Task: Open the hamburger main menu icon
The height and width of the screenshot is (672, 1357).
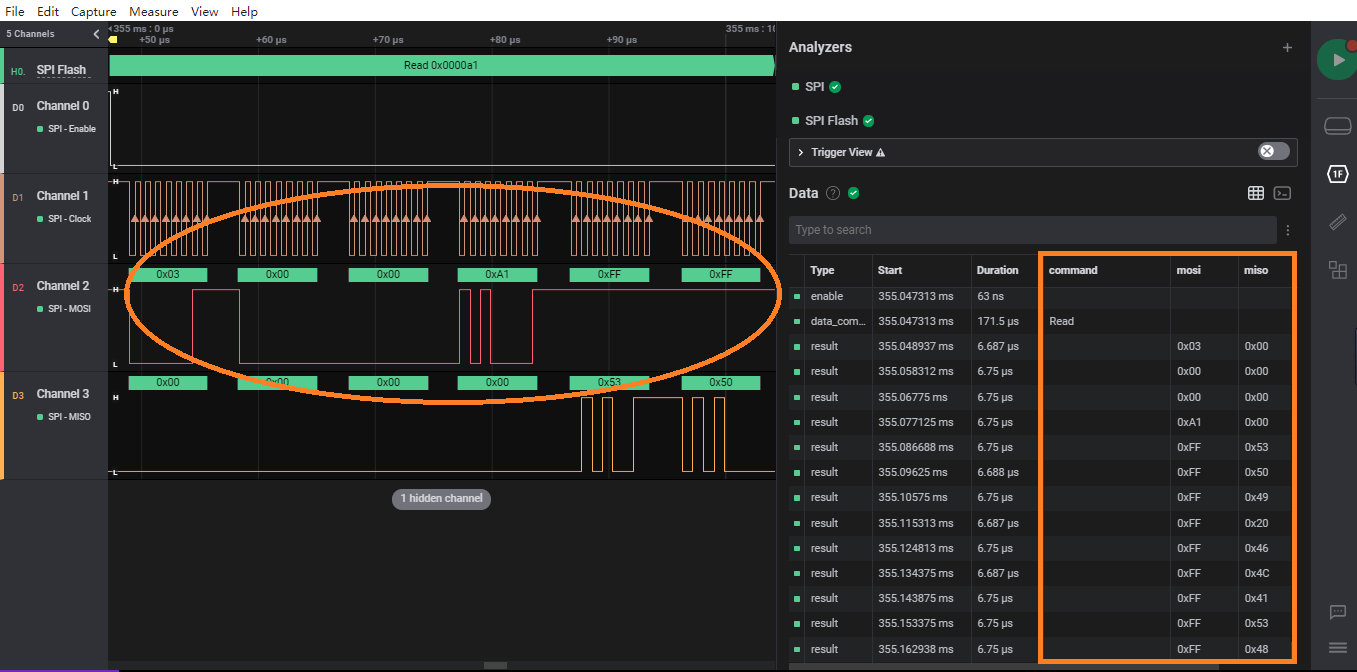Action: coord(1337,647)
